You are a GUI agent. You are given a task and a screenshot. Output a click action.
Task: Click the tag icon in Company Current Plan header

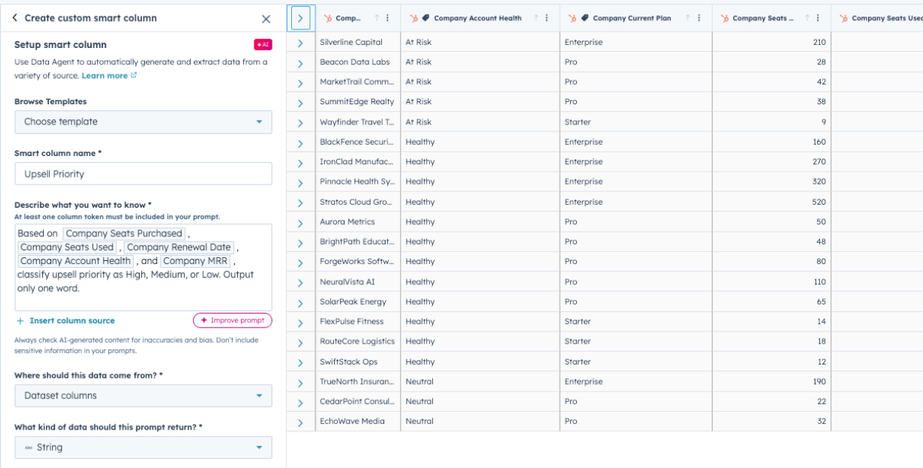pyautogui.click(x=585, y=18)
